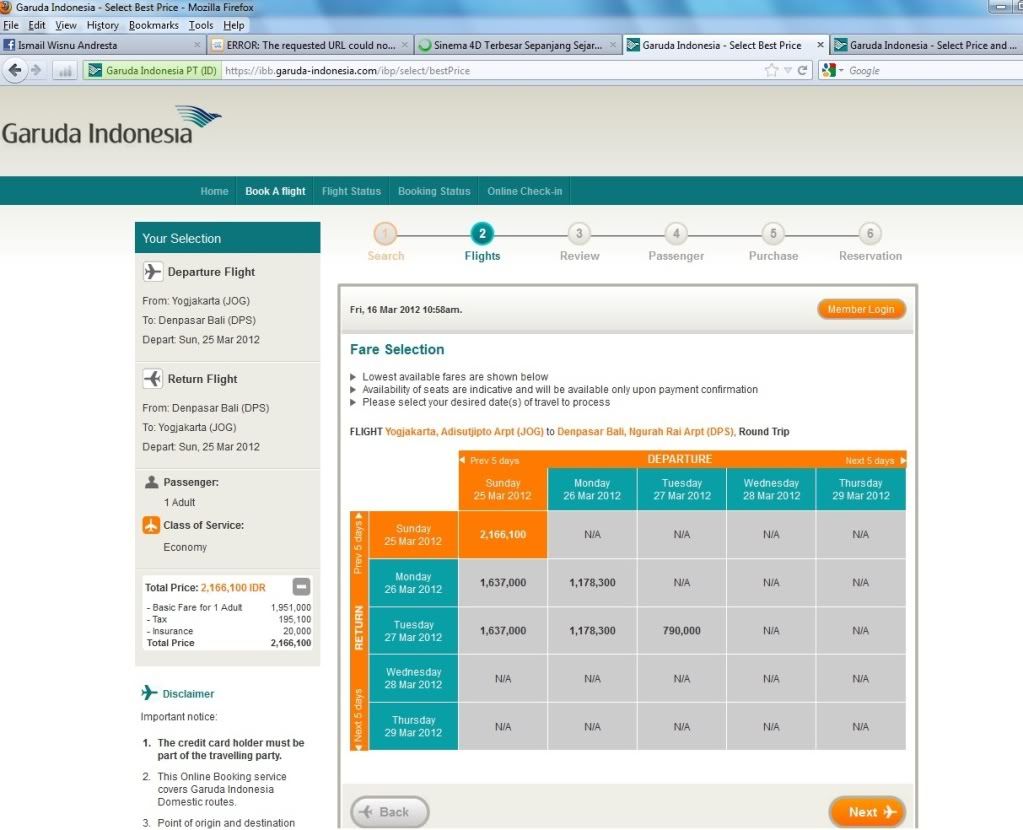The width and height of the screenshot is (1023, 830).
Task: Close the Ismail Wisnu Andresta tab
Action: [x=197, y=45]
